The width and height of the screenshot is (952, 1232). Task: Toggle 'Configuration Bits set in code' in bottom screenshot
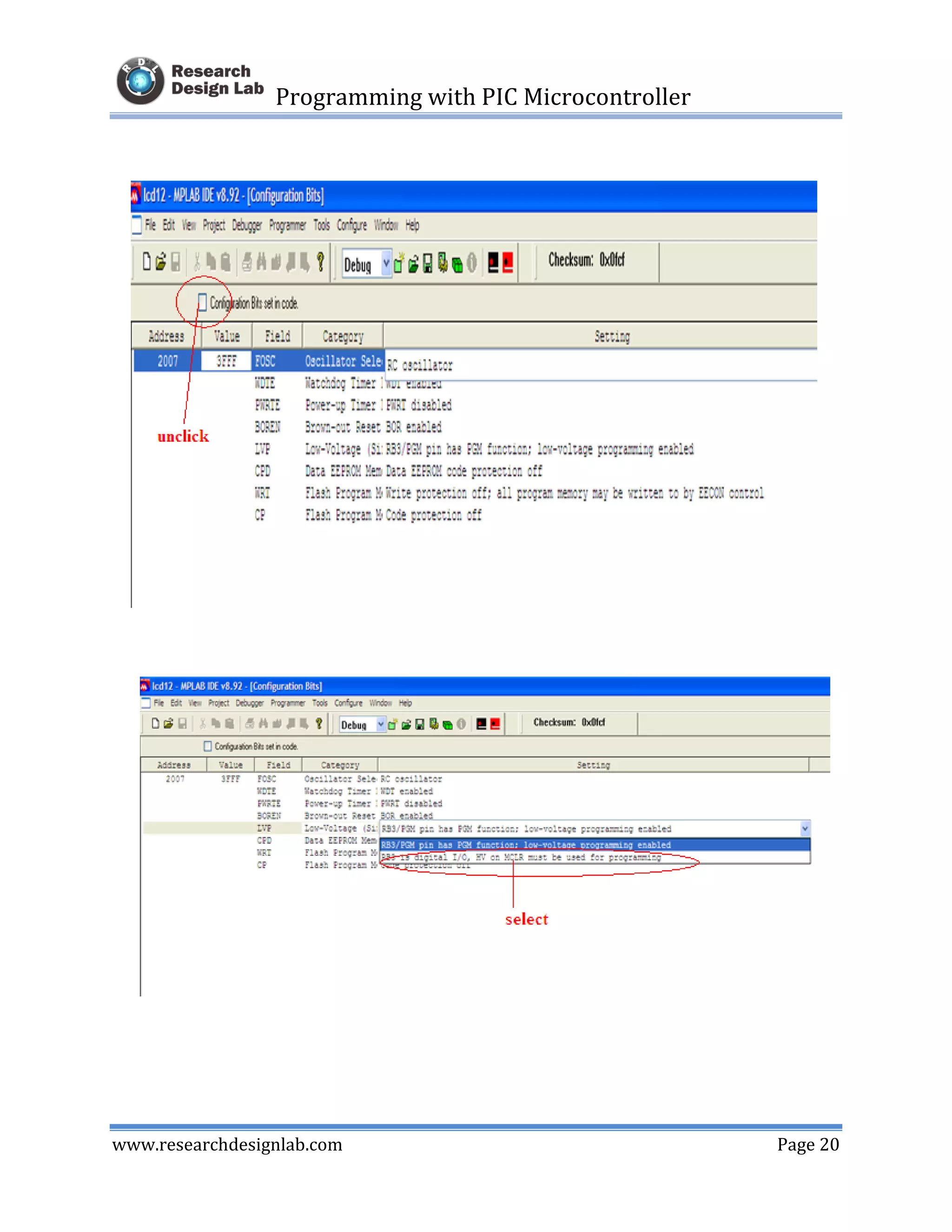(207, 746)
